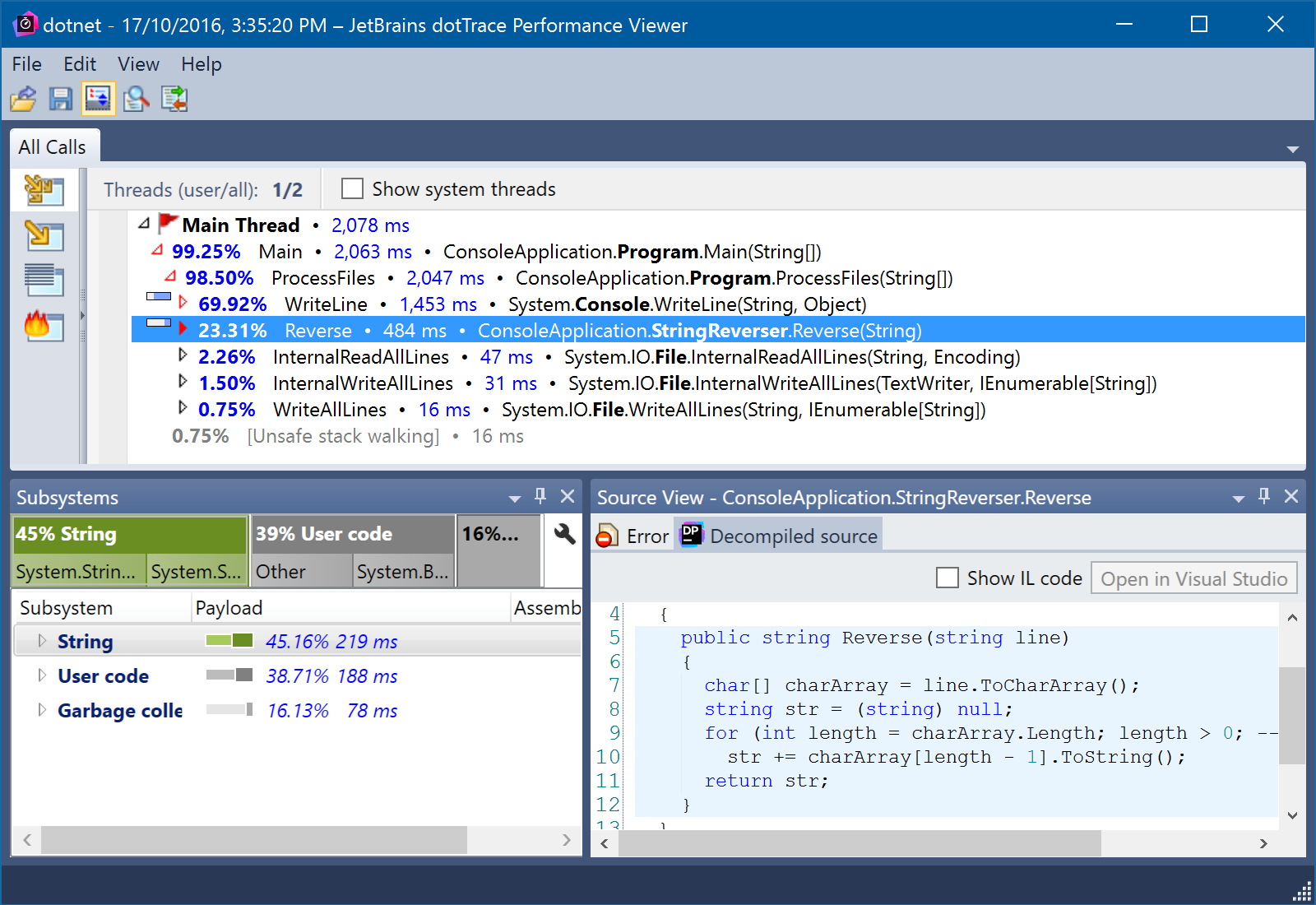1316x905 pixels.
Task: Open the Edit menu
Action: coord(80,64)
